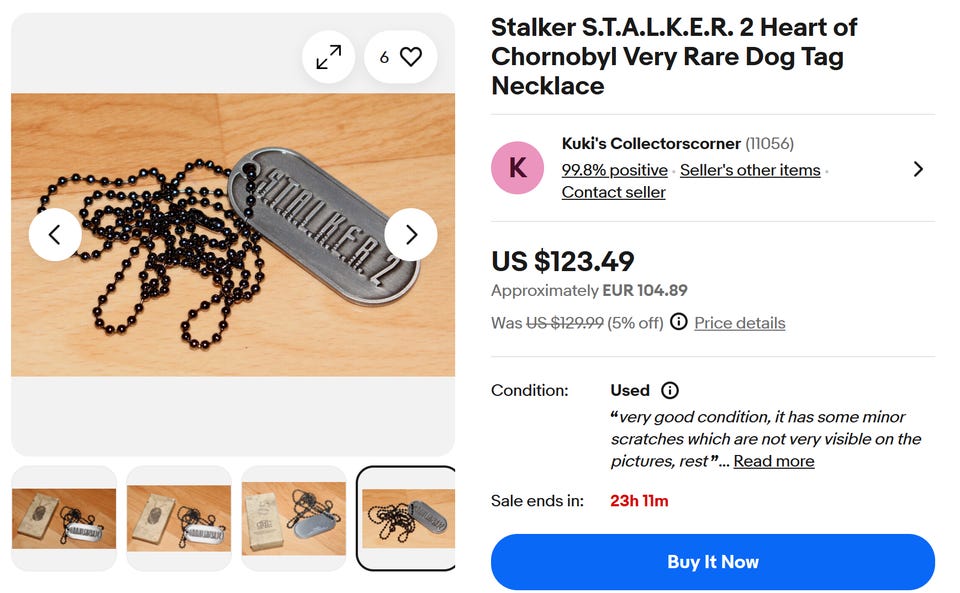The width and height of the screenshot is (960, 593).
Task: Show info icon next to Used condition
Action: click(x=670, y=390)
